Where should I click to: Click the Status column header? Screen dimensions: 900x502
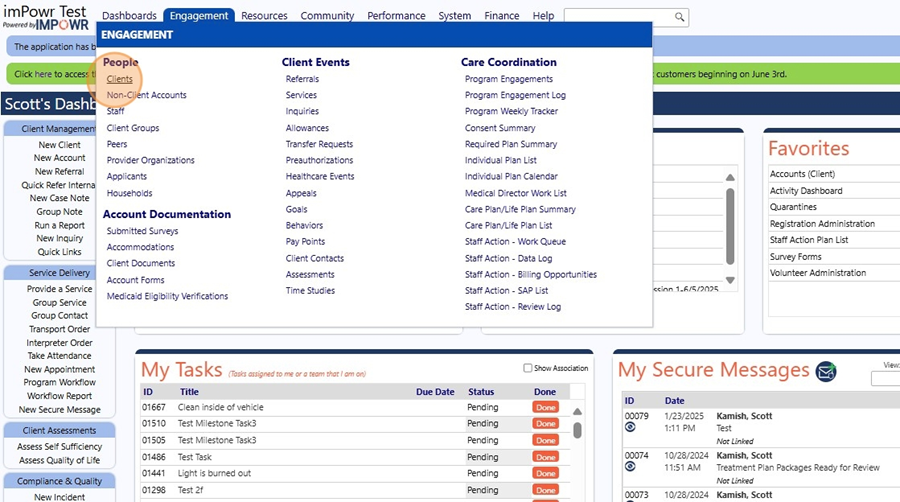(481, 392)
